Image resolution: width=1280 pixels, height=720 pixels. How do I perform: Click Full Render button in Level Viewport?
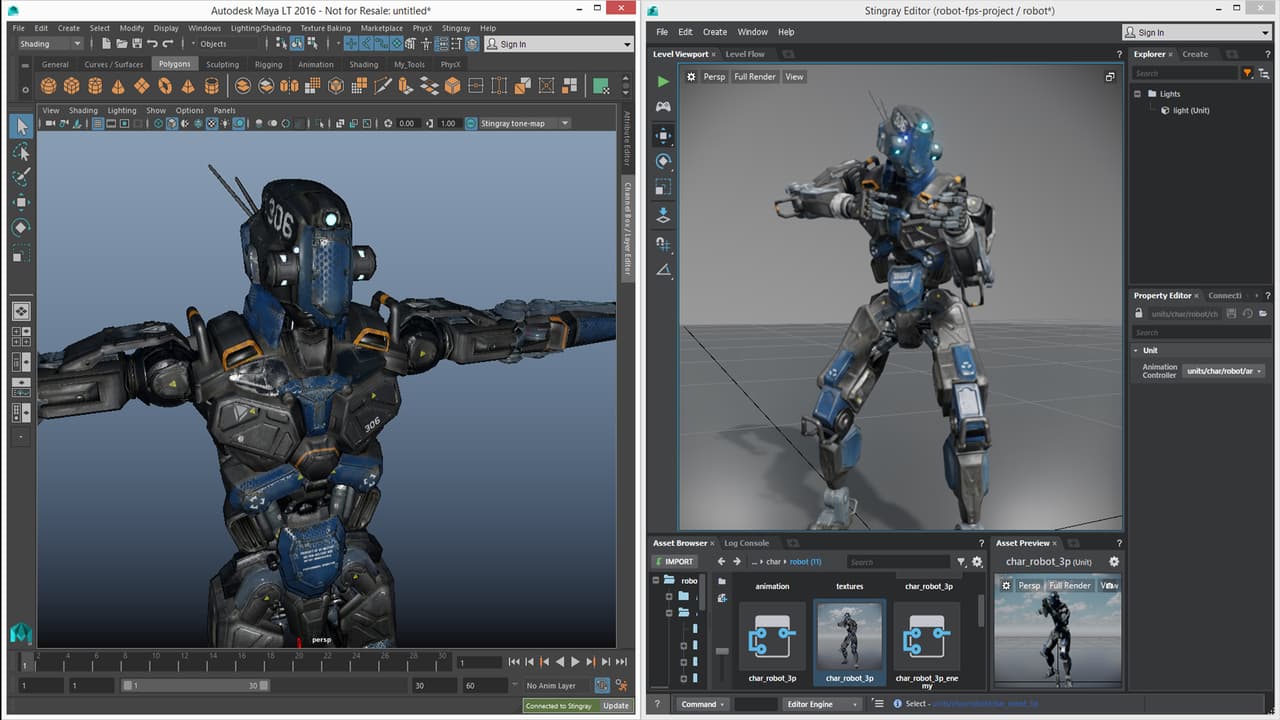755,77
